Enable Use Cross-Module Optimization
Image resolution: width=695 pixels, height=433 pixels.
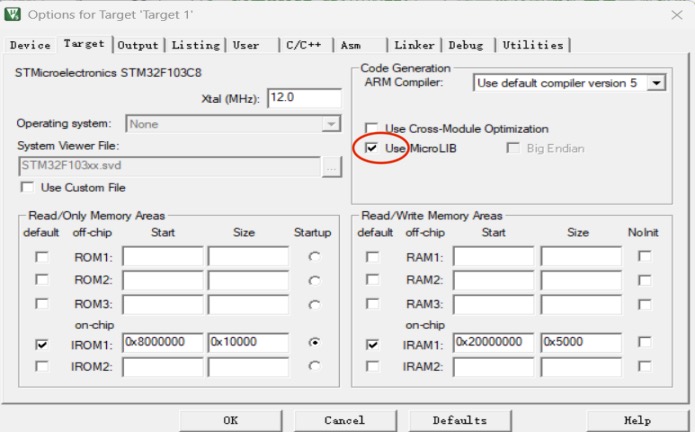pos(371,128)
